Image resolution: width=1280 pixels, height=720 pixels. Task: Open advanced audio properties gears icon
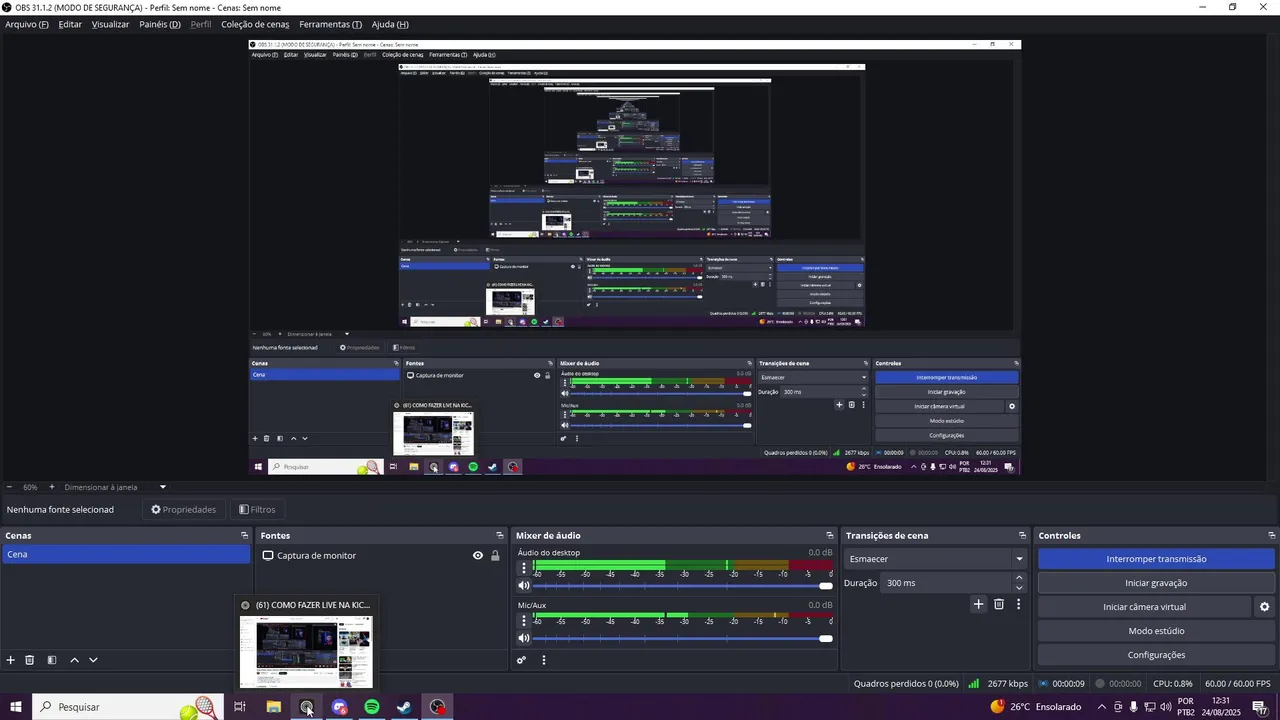point(521,660)
